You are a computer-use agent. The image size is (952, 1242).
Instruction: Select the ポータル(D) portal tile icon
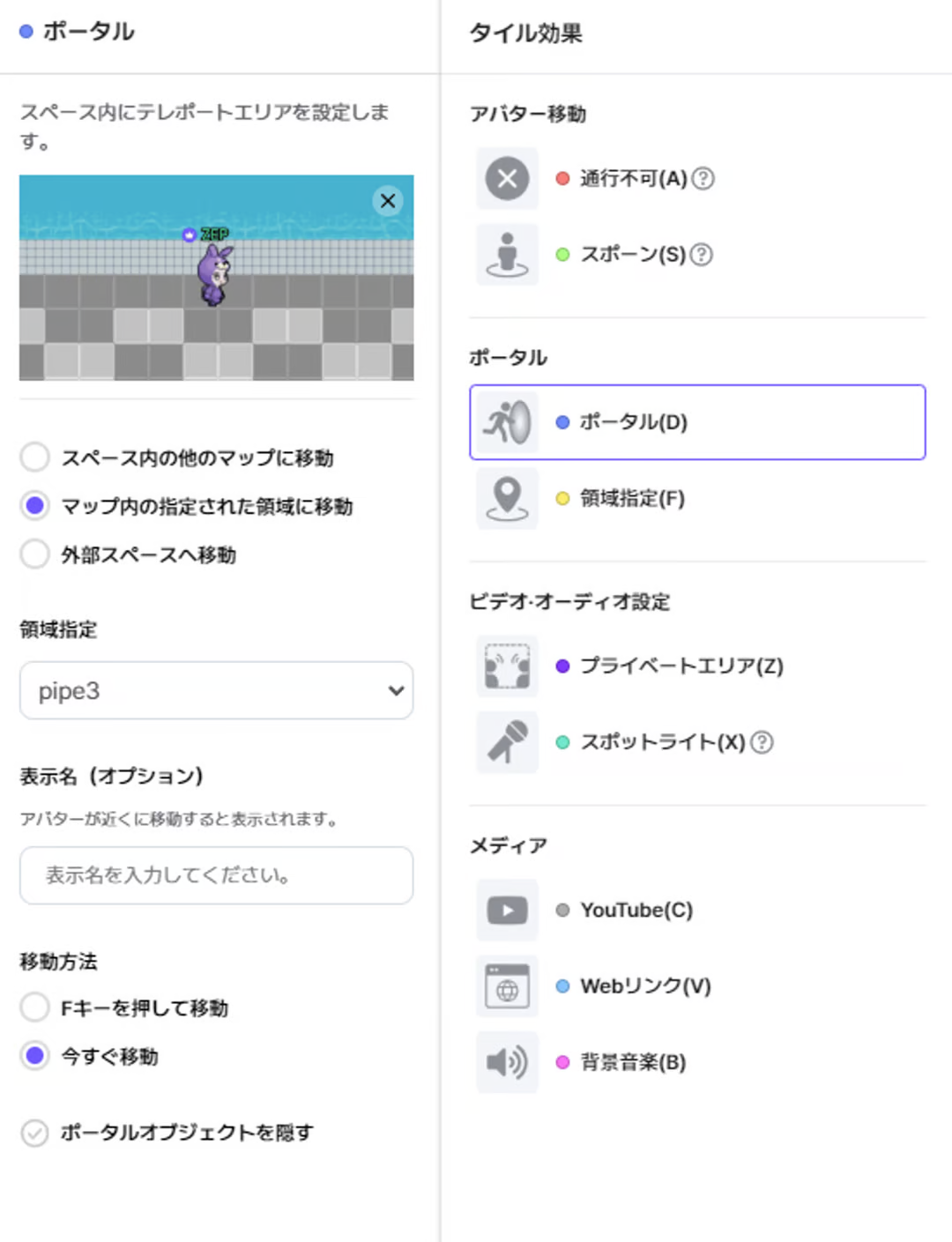coord(507,422)
